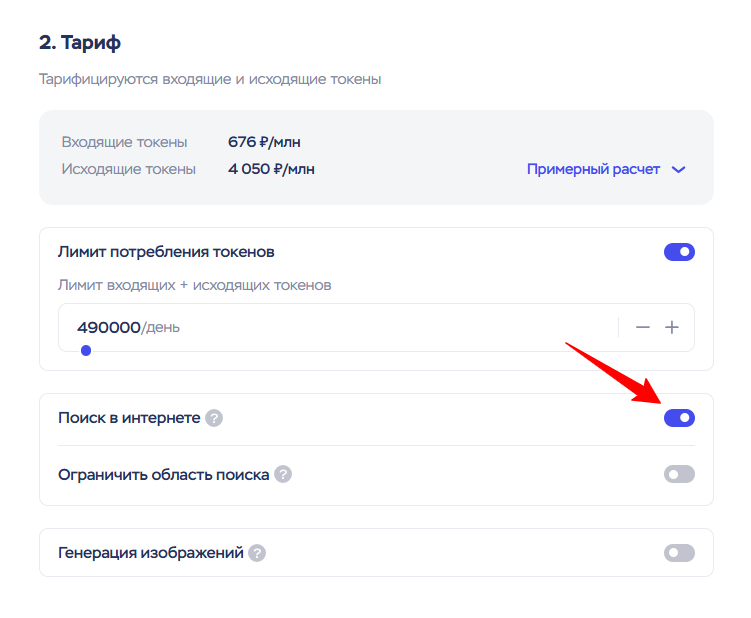Decrease token limit with minus button
This screenshot has height=618, width=751.
click(x=642, y=327)
